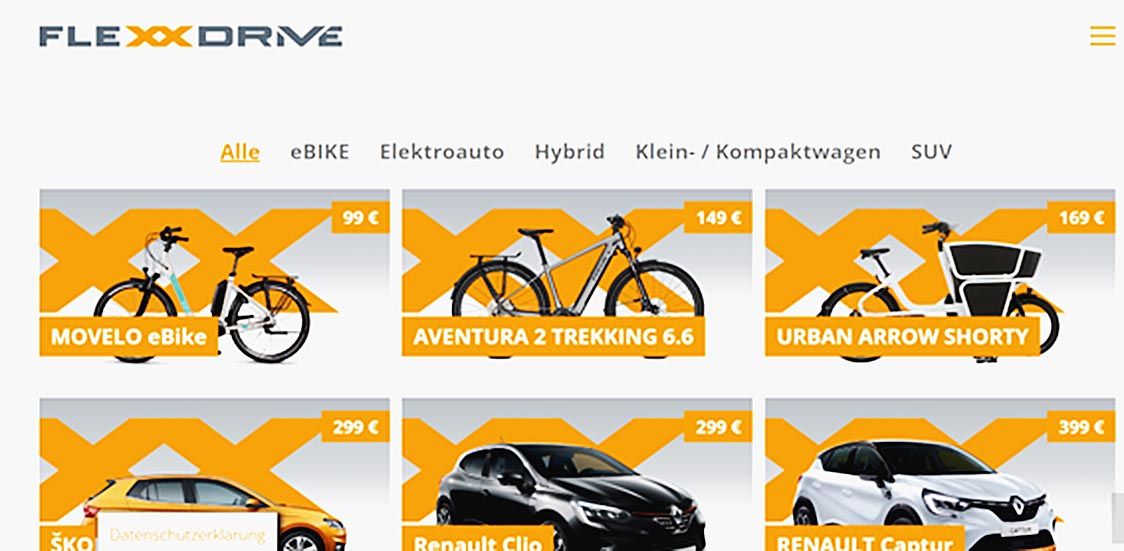
Task: Select the eBIKE filter tab
Action: pos(320,152)
